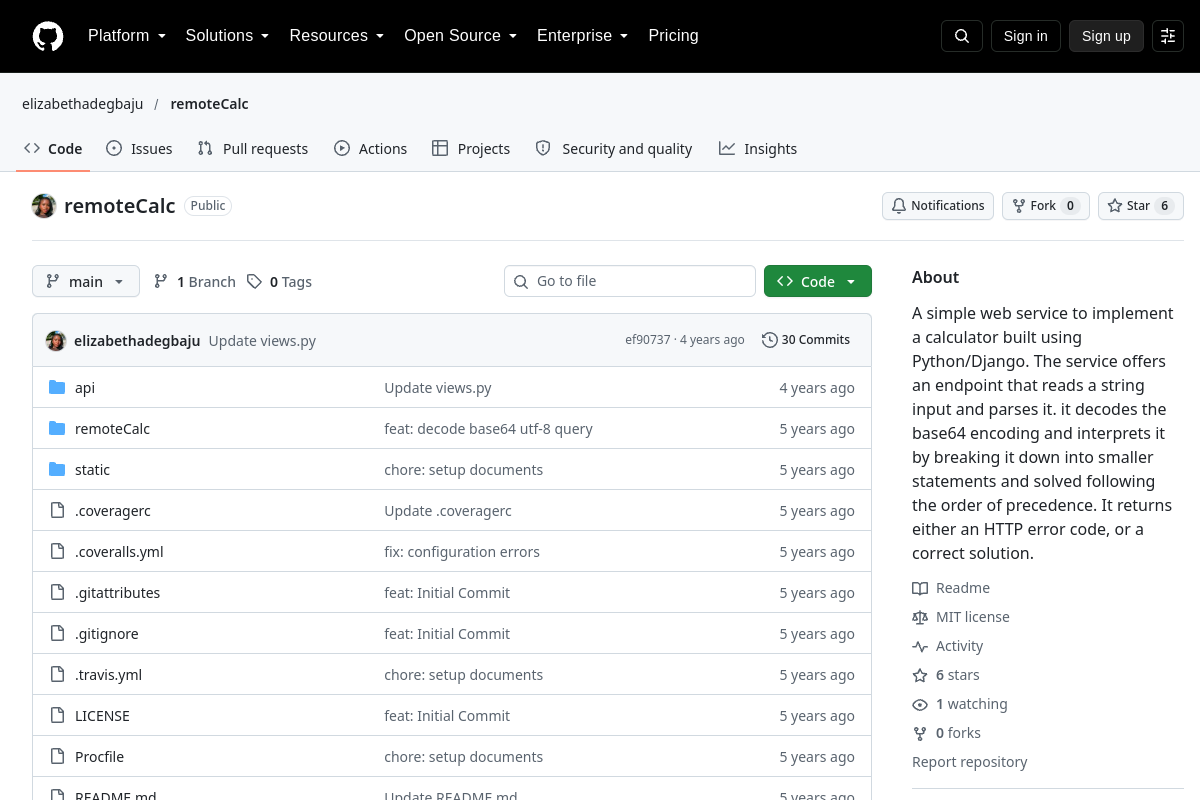Switch to the Issues tab
The image size is (1200, 800).
(140, 149)
